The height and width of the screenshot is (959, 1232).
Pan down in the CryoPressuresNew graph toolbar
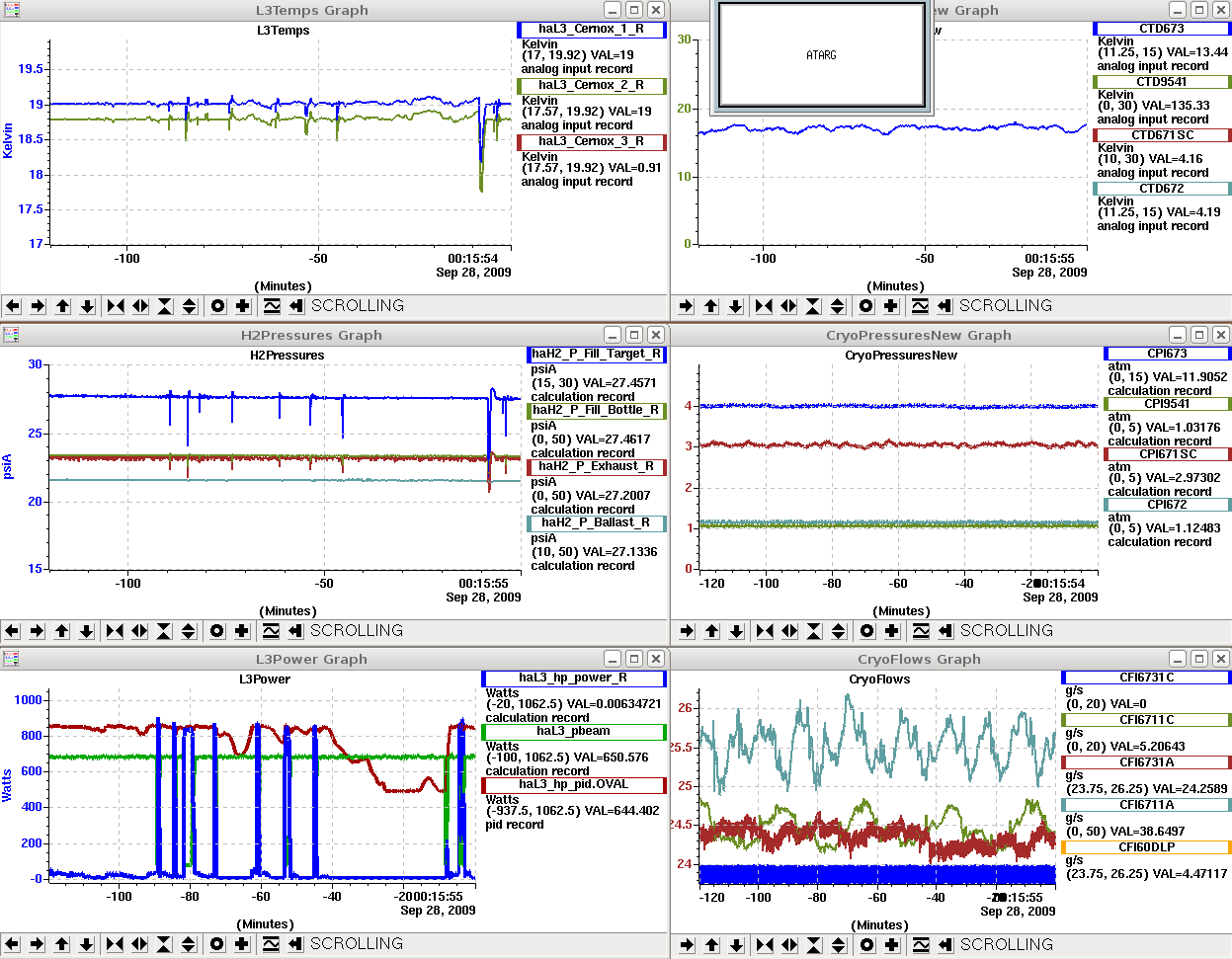tap(736, 630)
